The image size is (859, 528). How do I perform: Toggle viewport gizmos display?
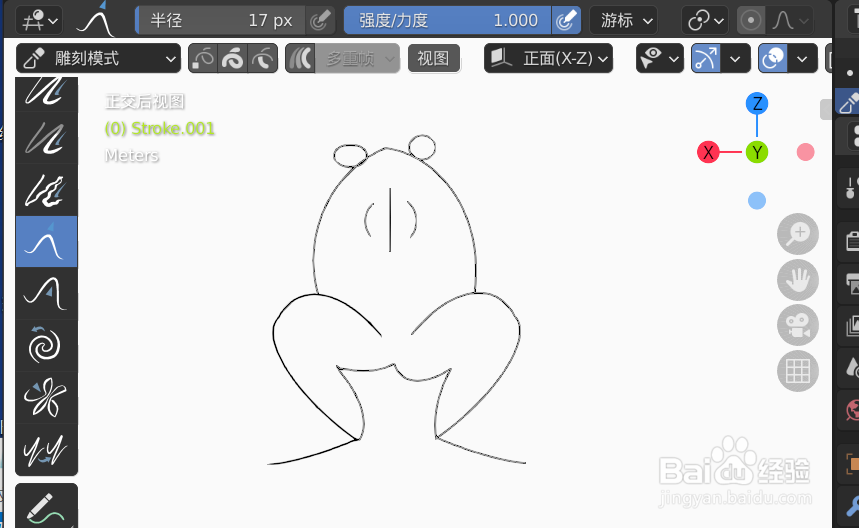[x=706, y=58]
